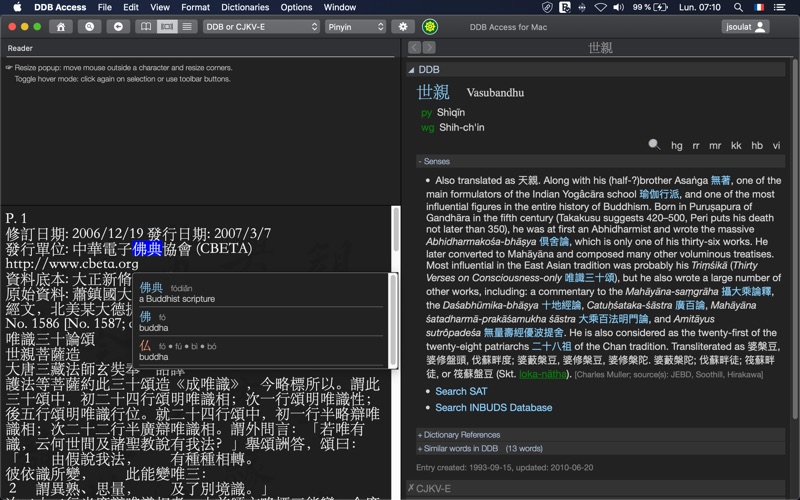Toggle the list view layout button
The image size is (800, 500).
pyautogui.click(x=187, y=27)
